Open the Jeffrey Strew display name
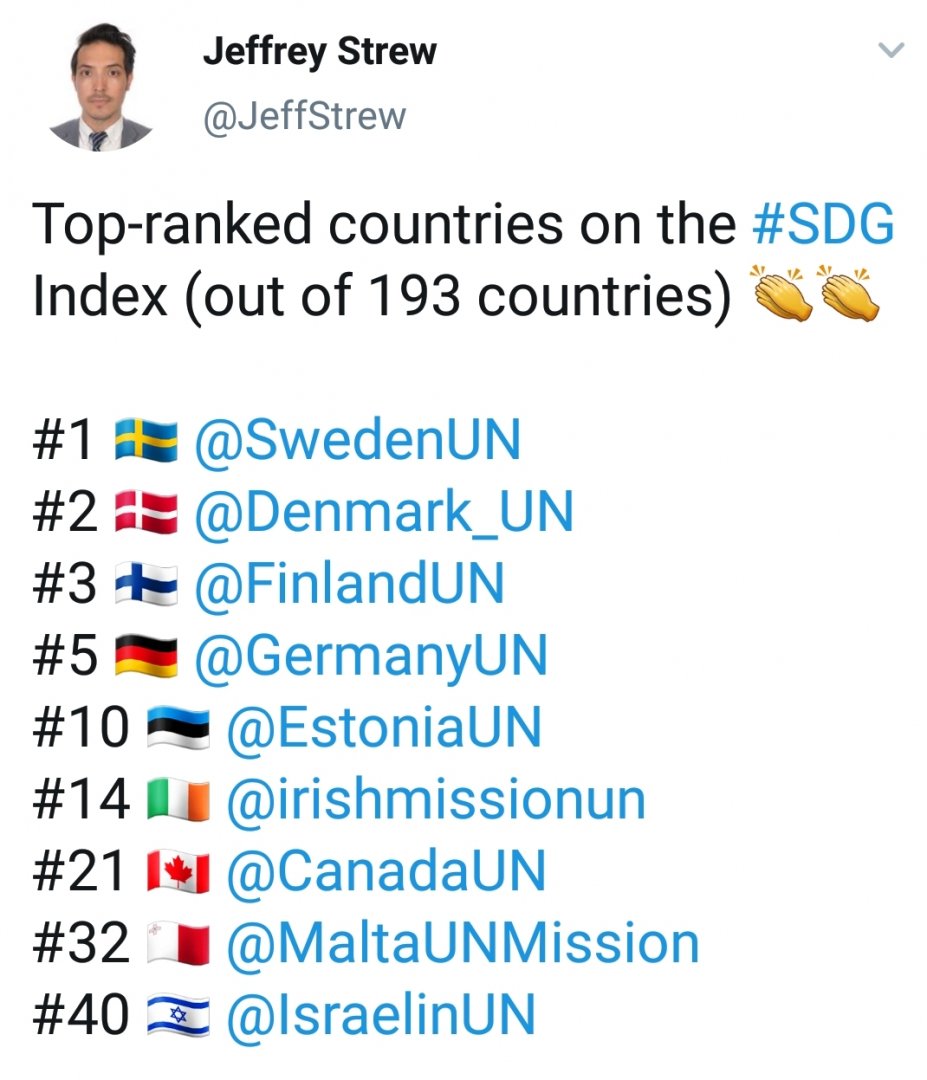The width and height of the screenshot is (927, 1080). coord(319,52)
